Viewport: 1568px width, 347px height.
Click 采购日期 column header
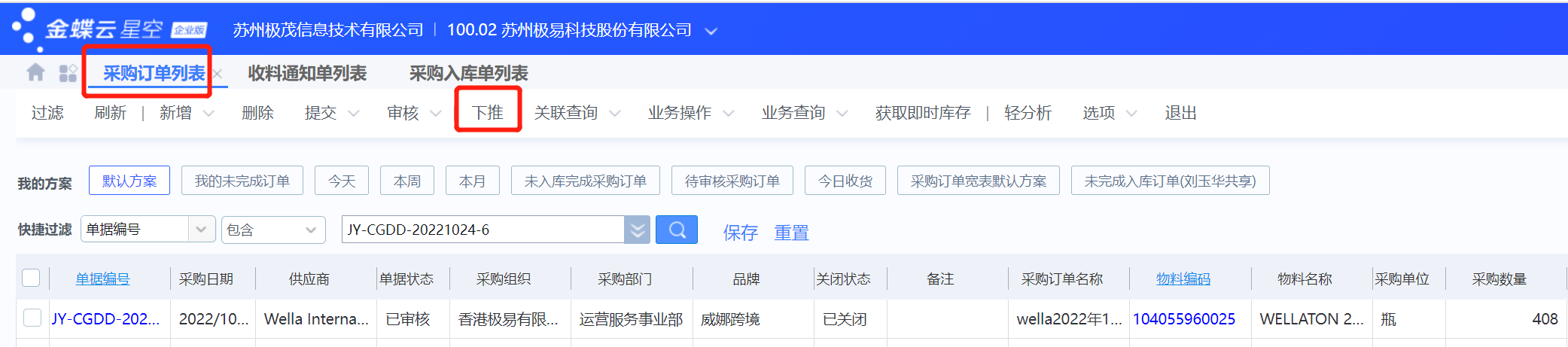tap(206, 279)
